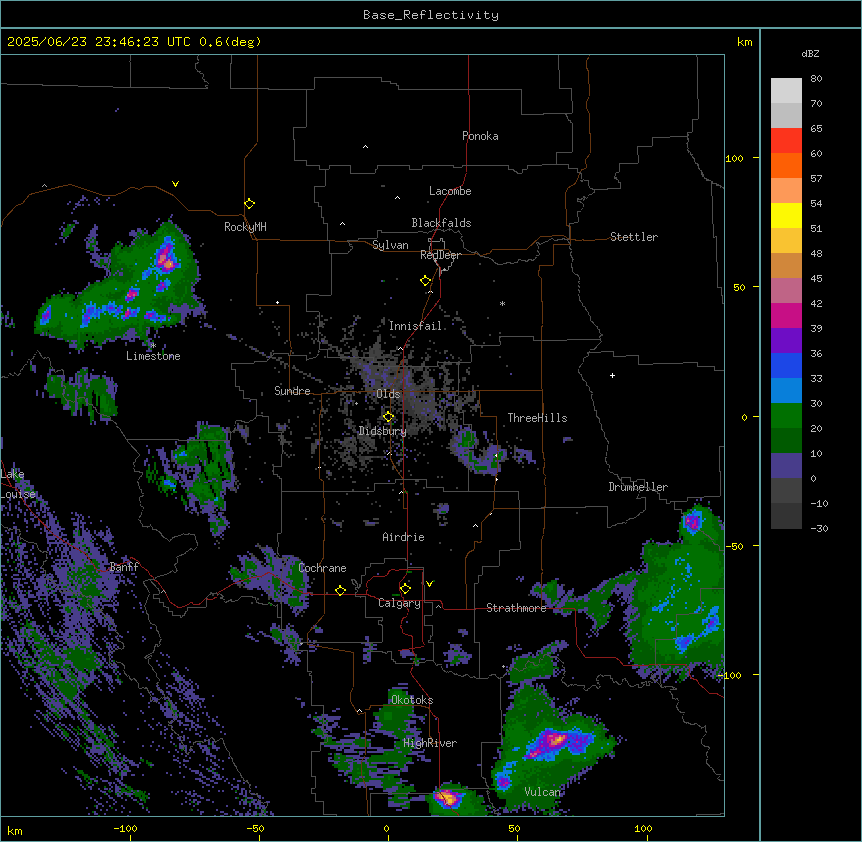Screen dimensions: 862x842
Task: Click the bright green 20-30 dBZ legend swatch
Action: coord(786,416)
